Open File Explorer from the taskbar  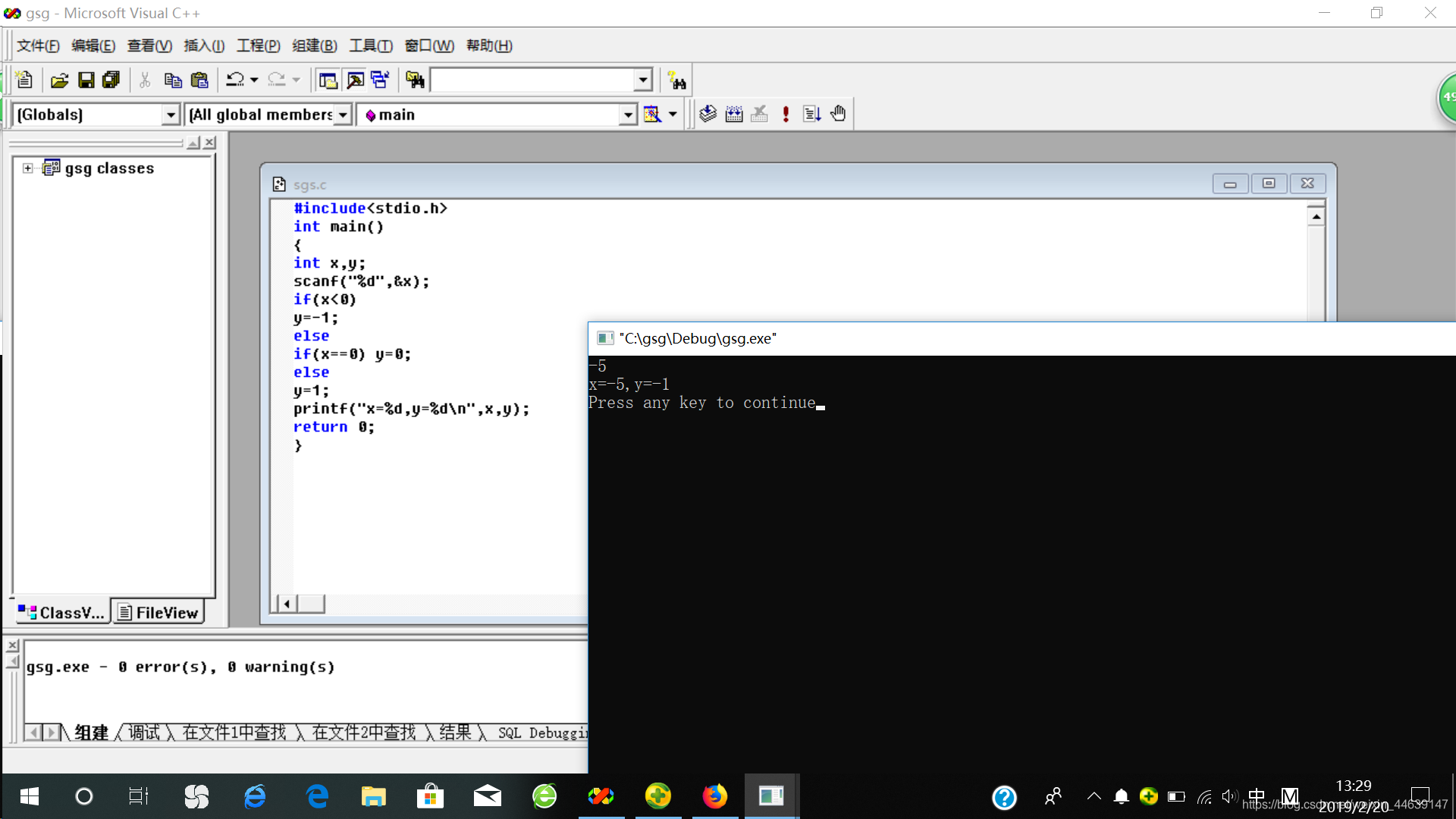click(x=373, y=796)
